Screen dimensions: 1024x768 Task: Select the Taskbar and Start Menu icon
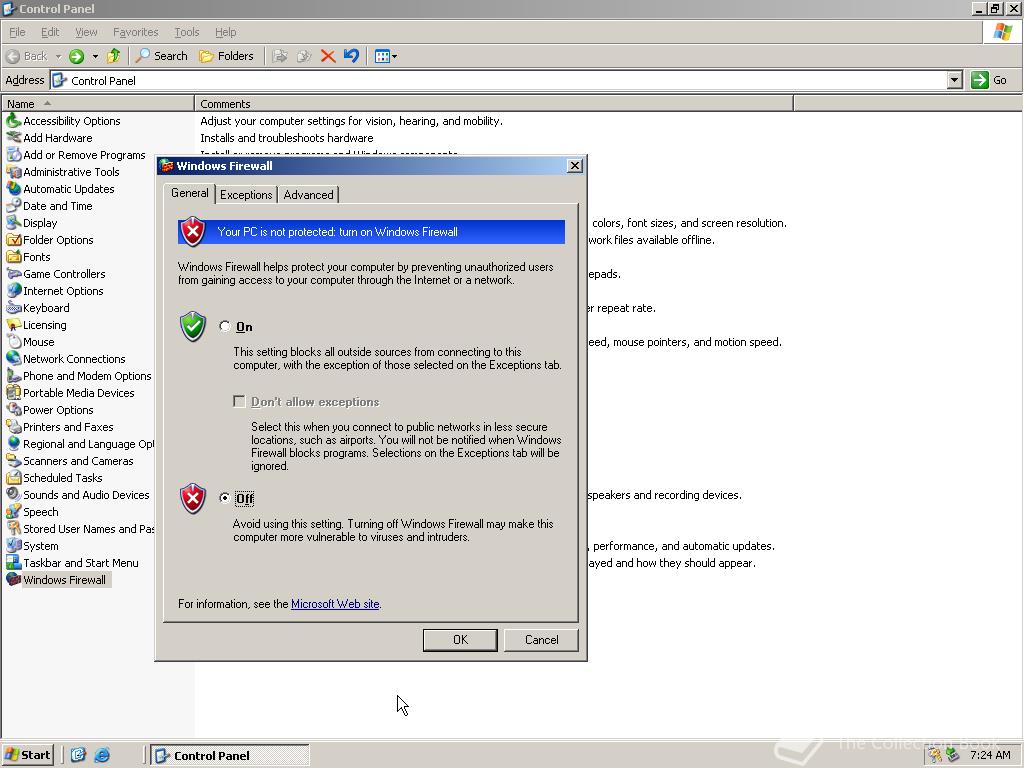pos(13,562)
